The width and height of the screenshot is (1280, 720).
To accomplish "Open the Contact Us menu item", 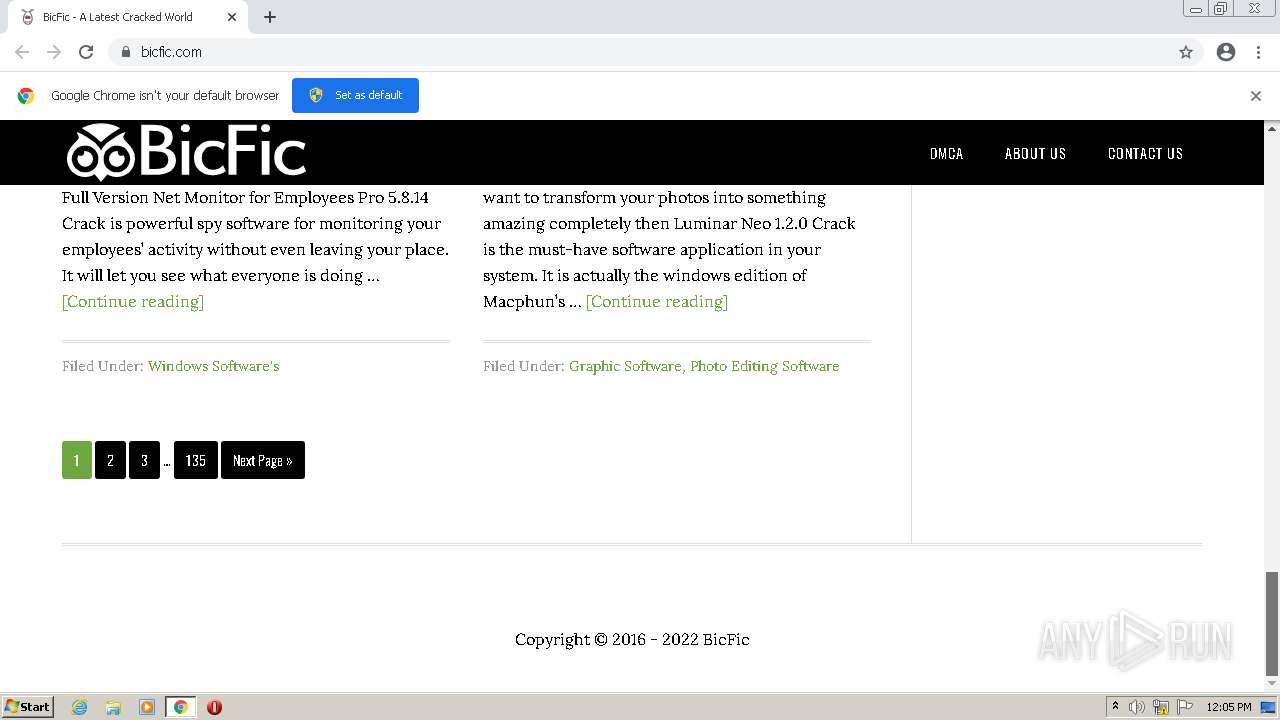I will [1145, 153].
